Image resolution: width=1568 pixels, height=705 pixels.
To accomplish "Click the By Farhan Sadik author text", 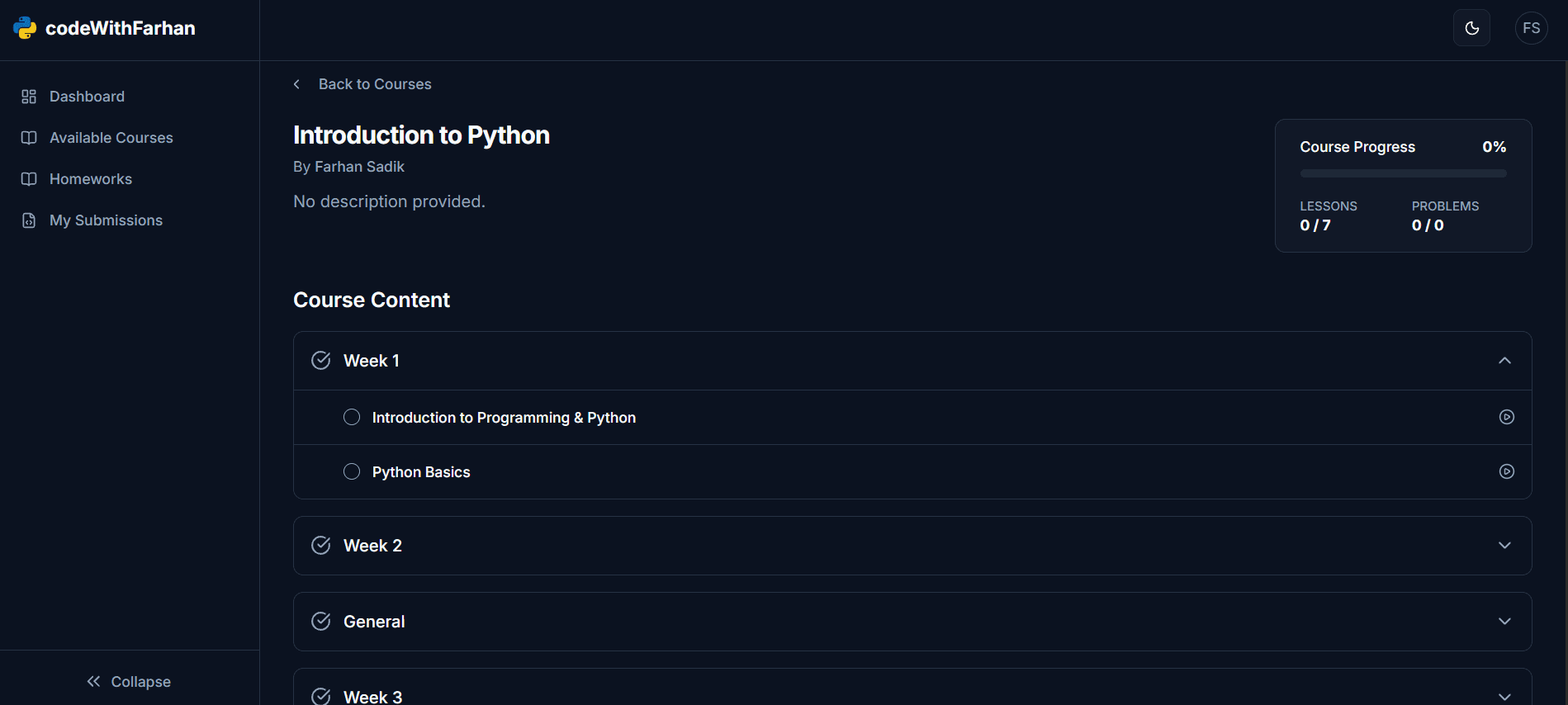I will click(348, 167).
